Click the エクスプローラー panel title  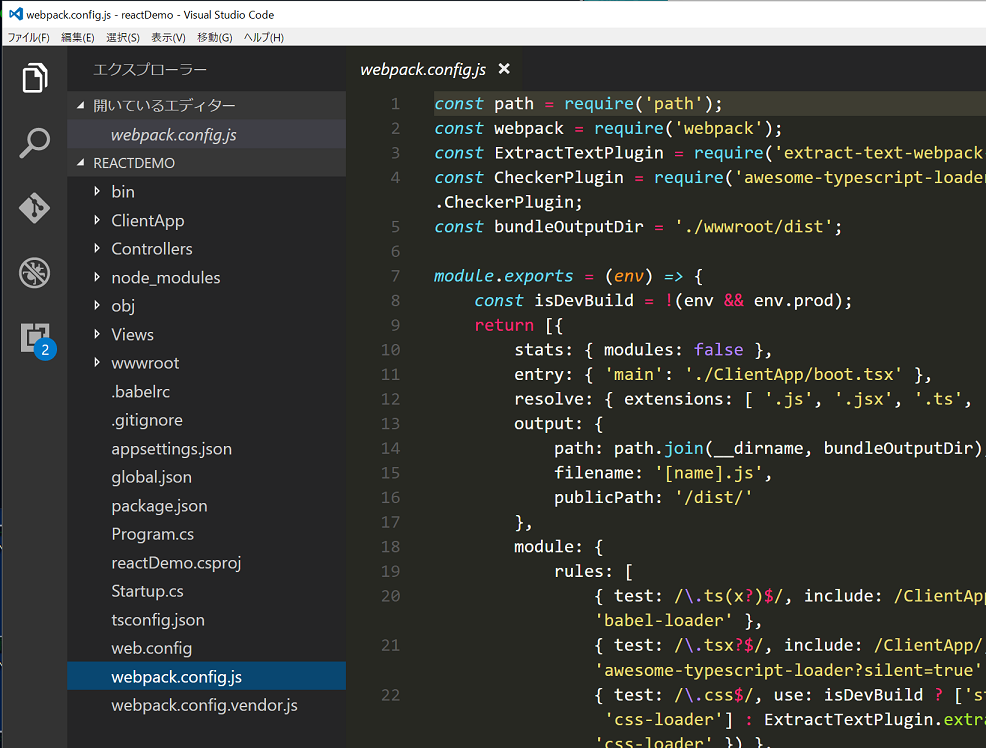[150, 69]
